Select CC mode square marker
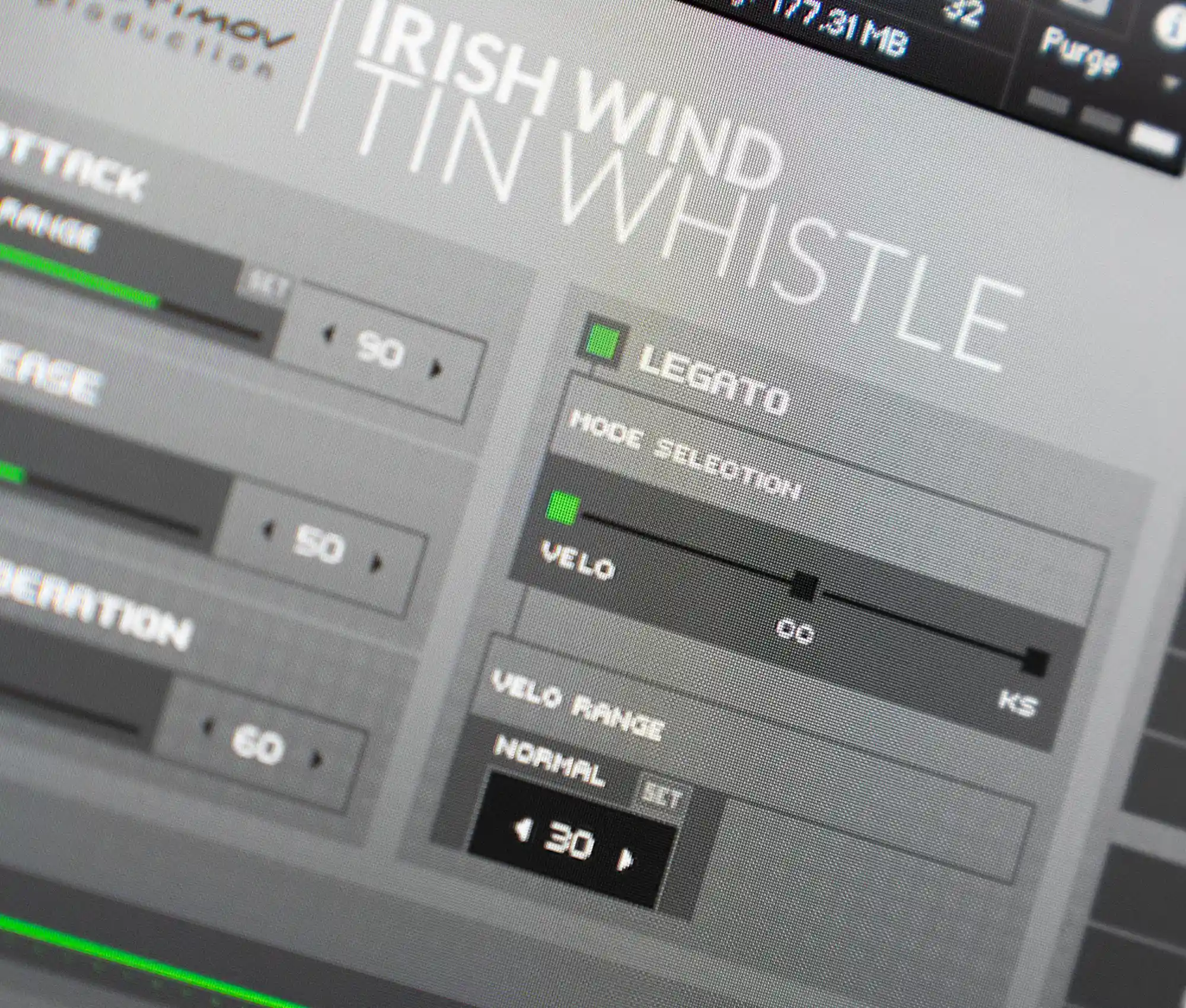This screenshot has height=1008, width=1186. tap(804, 586)
